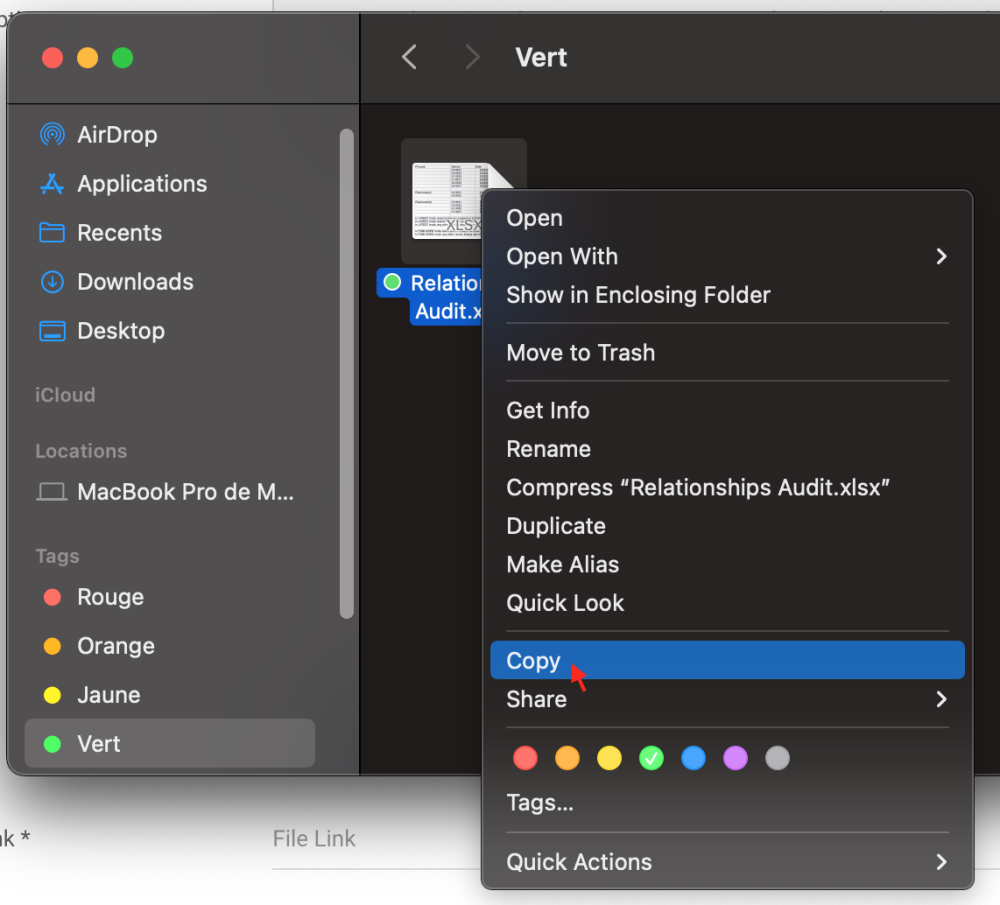The image size is (1000, 905).
Task: Choose Copy from the context menu
Action: (534, 661)
